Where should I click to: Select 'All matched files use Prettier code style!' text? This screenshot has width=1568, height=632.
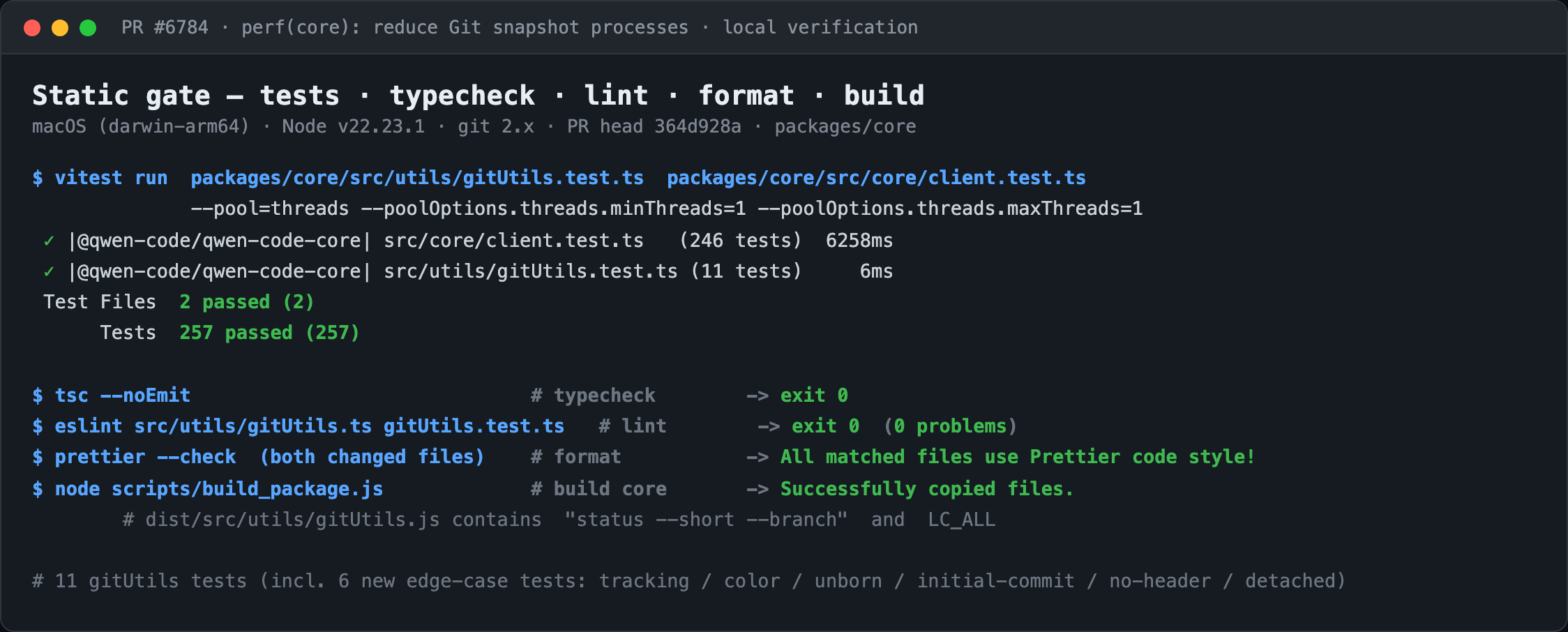click(x=1018, y=457)
